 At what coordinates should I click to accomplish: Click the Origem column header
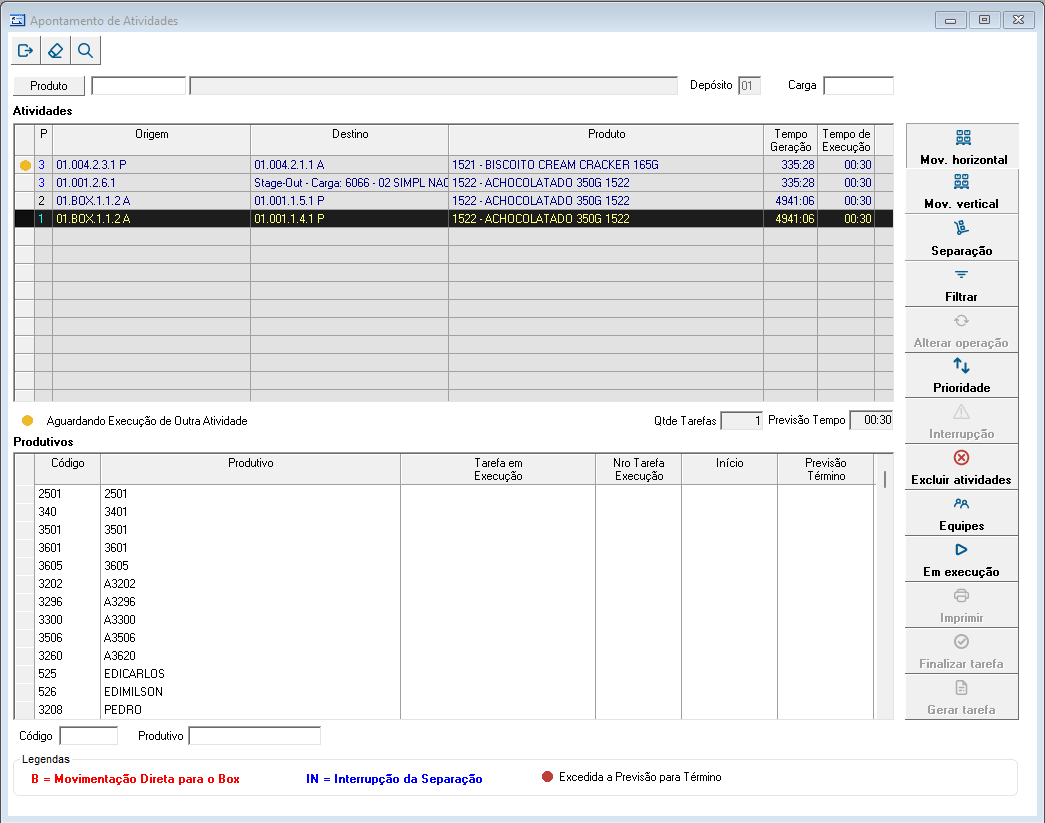152,140
